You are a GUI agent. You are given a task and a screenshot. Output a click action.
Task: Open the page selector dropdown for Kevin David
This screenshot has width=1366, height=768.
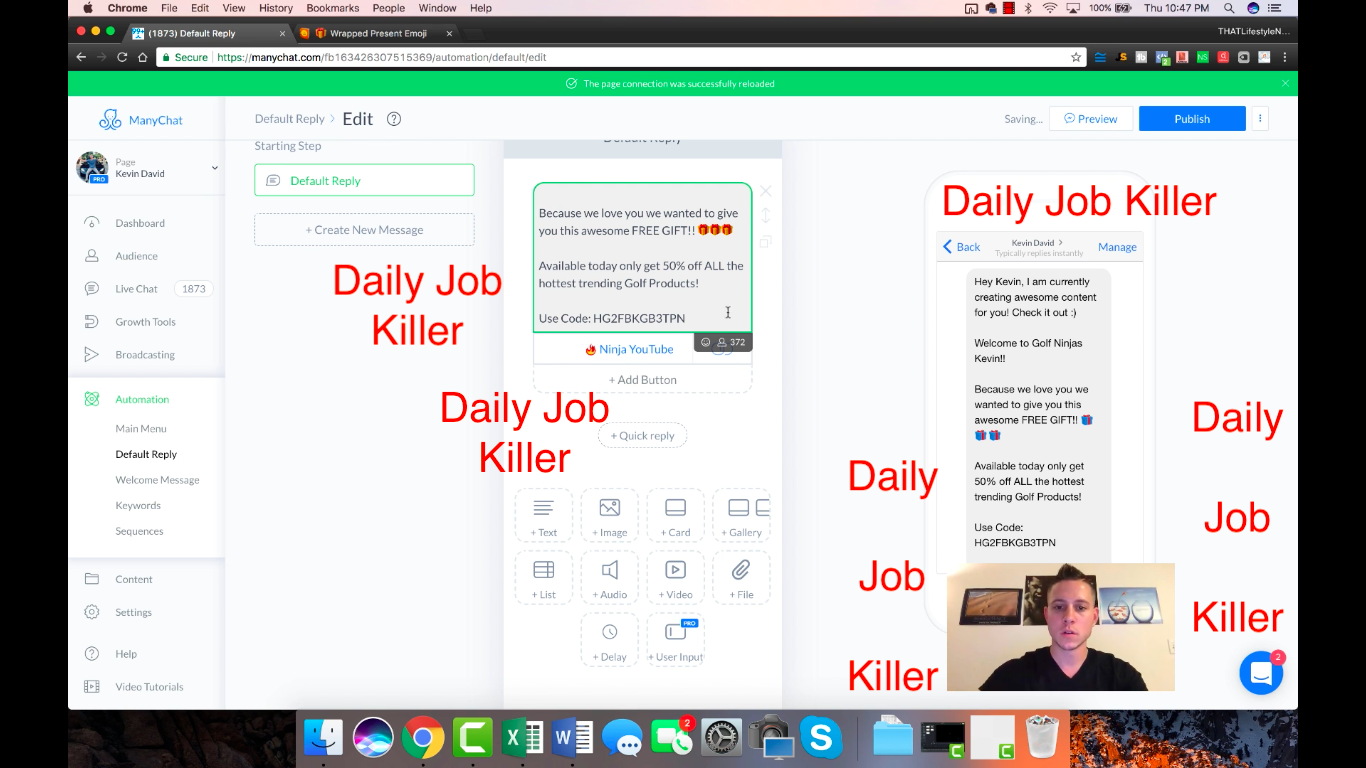(214, 168)
